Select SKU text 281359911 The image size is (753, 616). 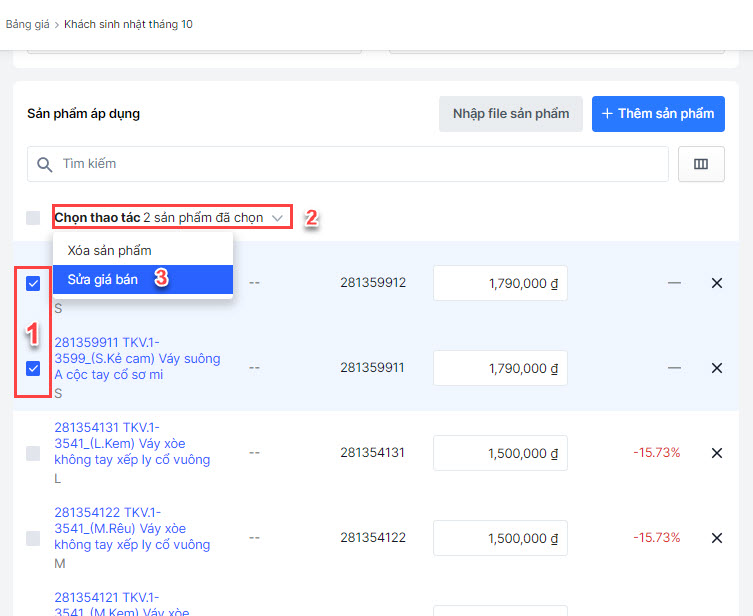click(373, 367)
